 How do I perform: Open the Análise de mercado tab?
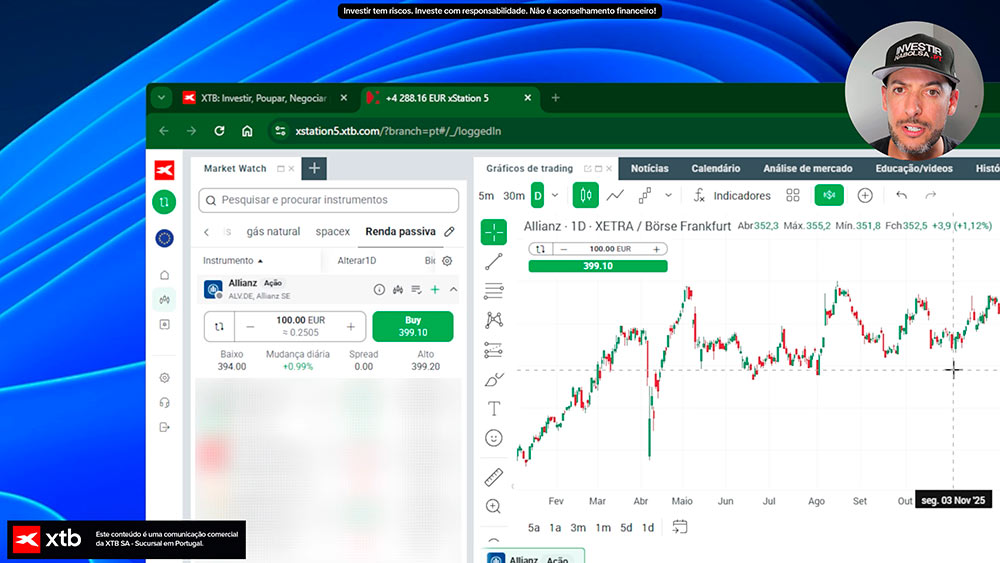[x=808, y=168]
